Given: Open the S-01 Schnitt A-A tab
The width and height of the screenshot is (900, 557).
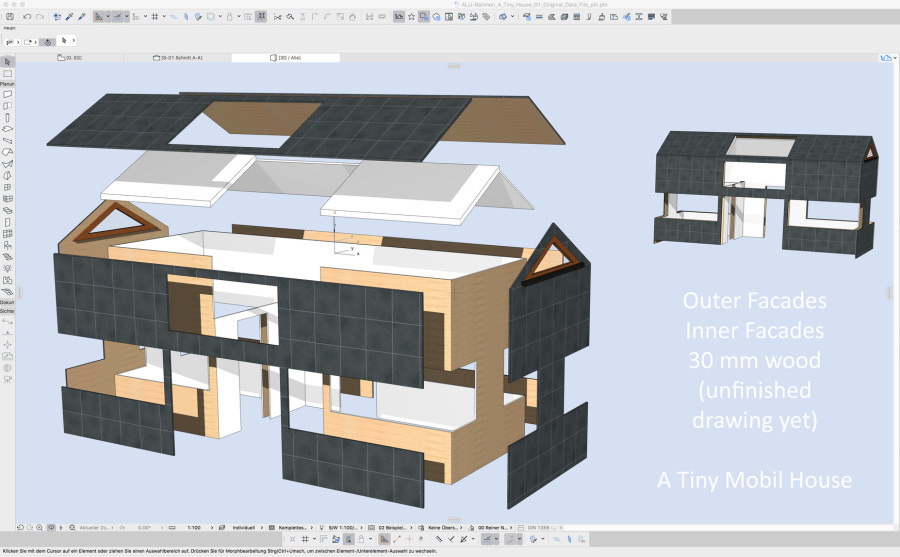Looking at the screenshot, I should click(x=177, y=58).
